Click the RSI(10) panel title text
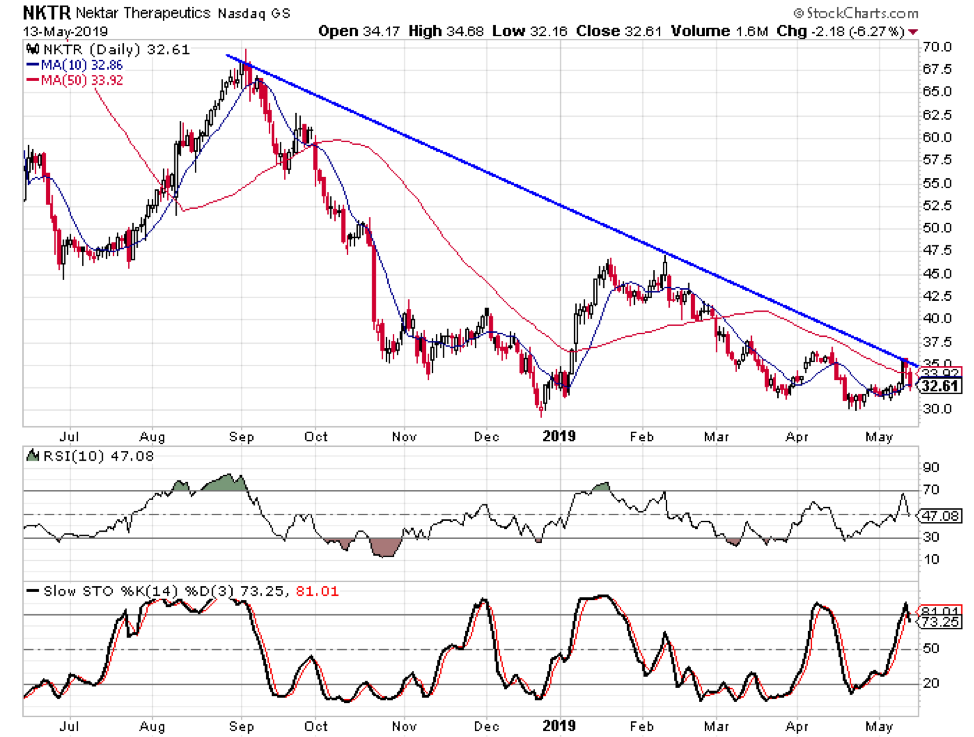Image resolution: width=974 pixels, height=737 pixels. coord(98,456)
